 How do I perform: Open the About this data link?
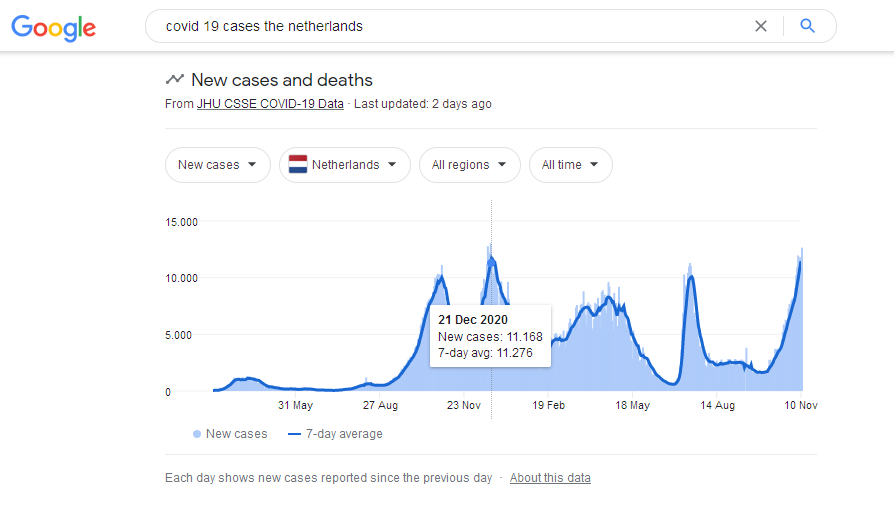(550, 478)
